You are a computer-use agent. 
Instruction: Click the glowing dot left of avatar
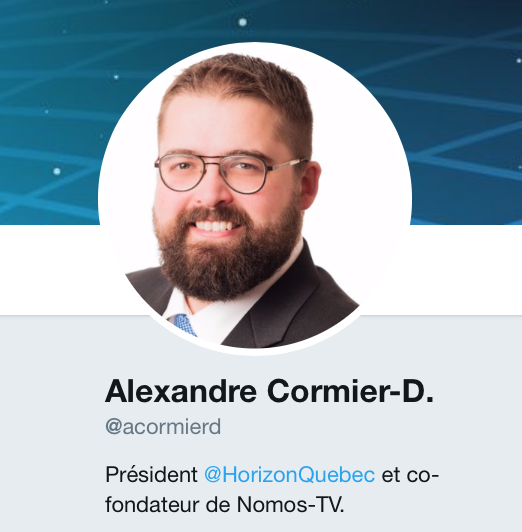tap(57, 171)
